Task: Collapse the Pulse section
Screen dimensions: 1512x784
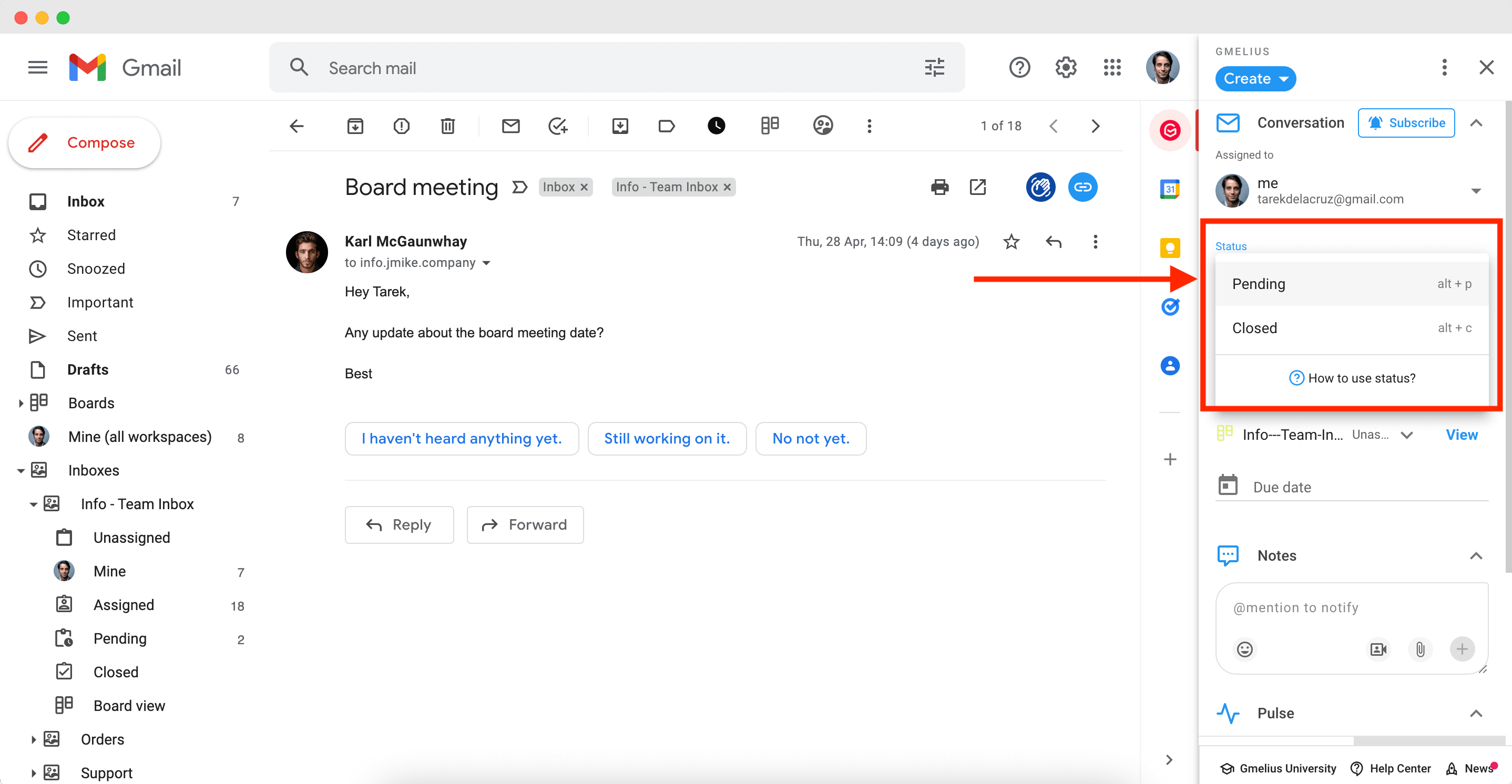Action: coord(1476,713)
